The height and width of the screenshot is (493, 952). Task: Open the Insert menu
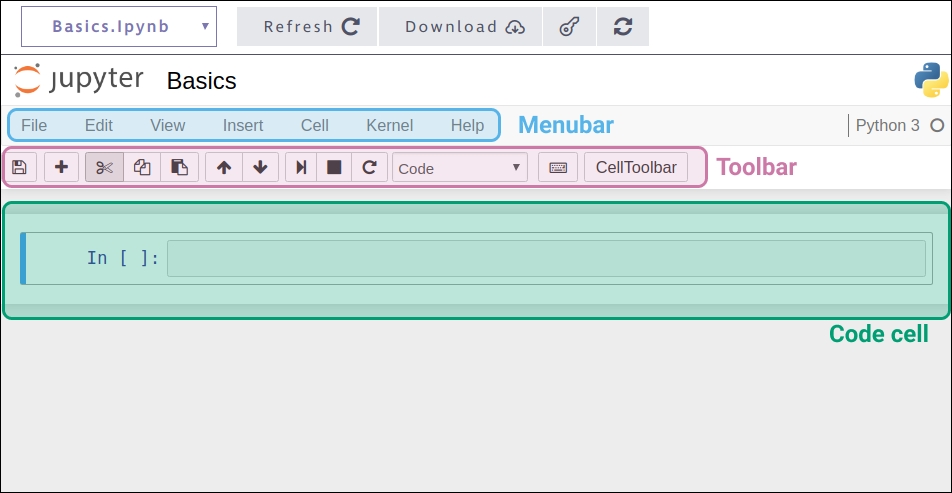tap(243, 125)
